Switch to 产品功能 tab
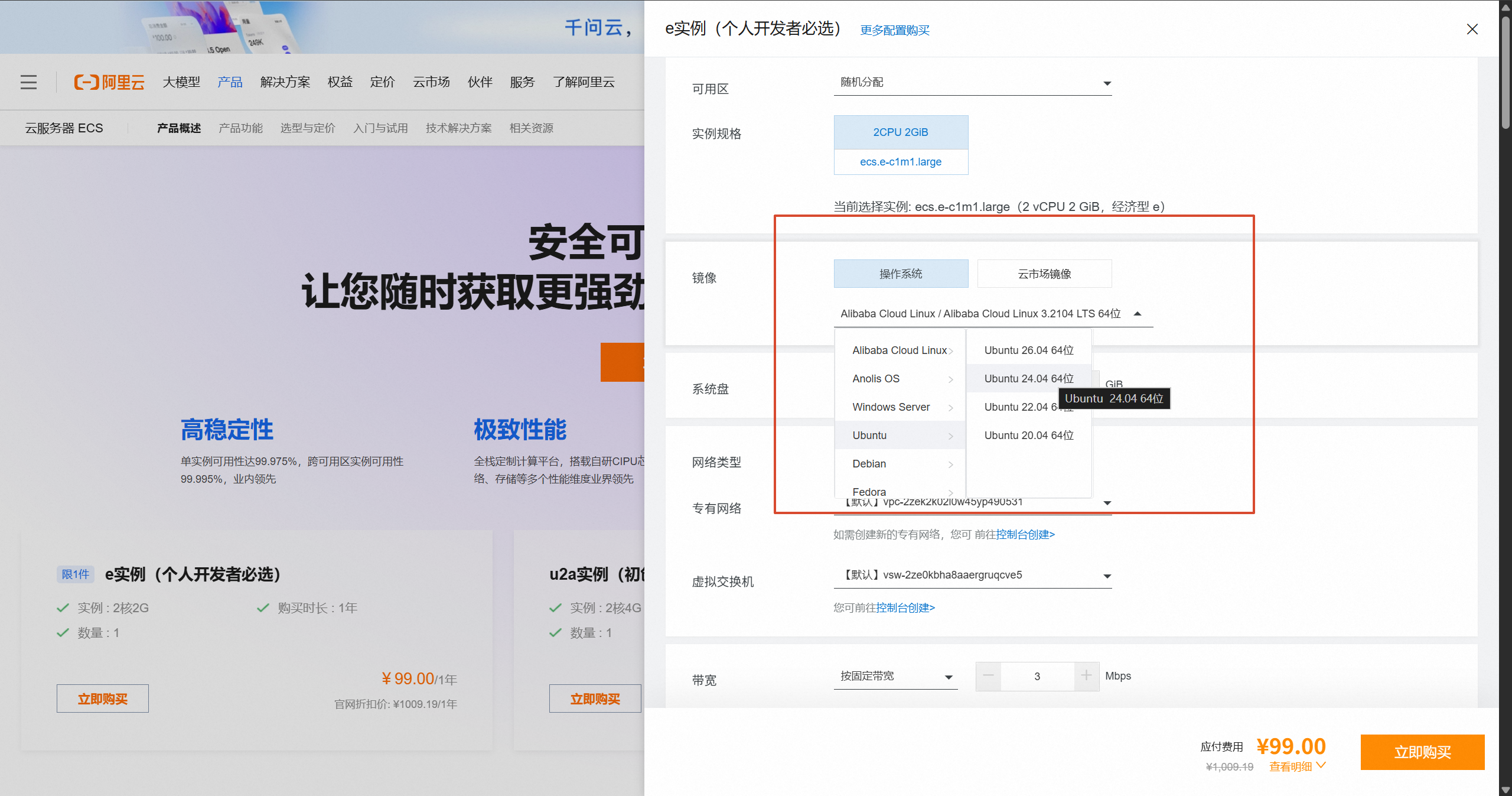The image size is (1512, 796). (240, 128)
